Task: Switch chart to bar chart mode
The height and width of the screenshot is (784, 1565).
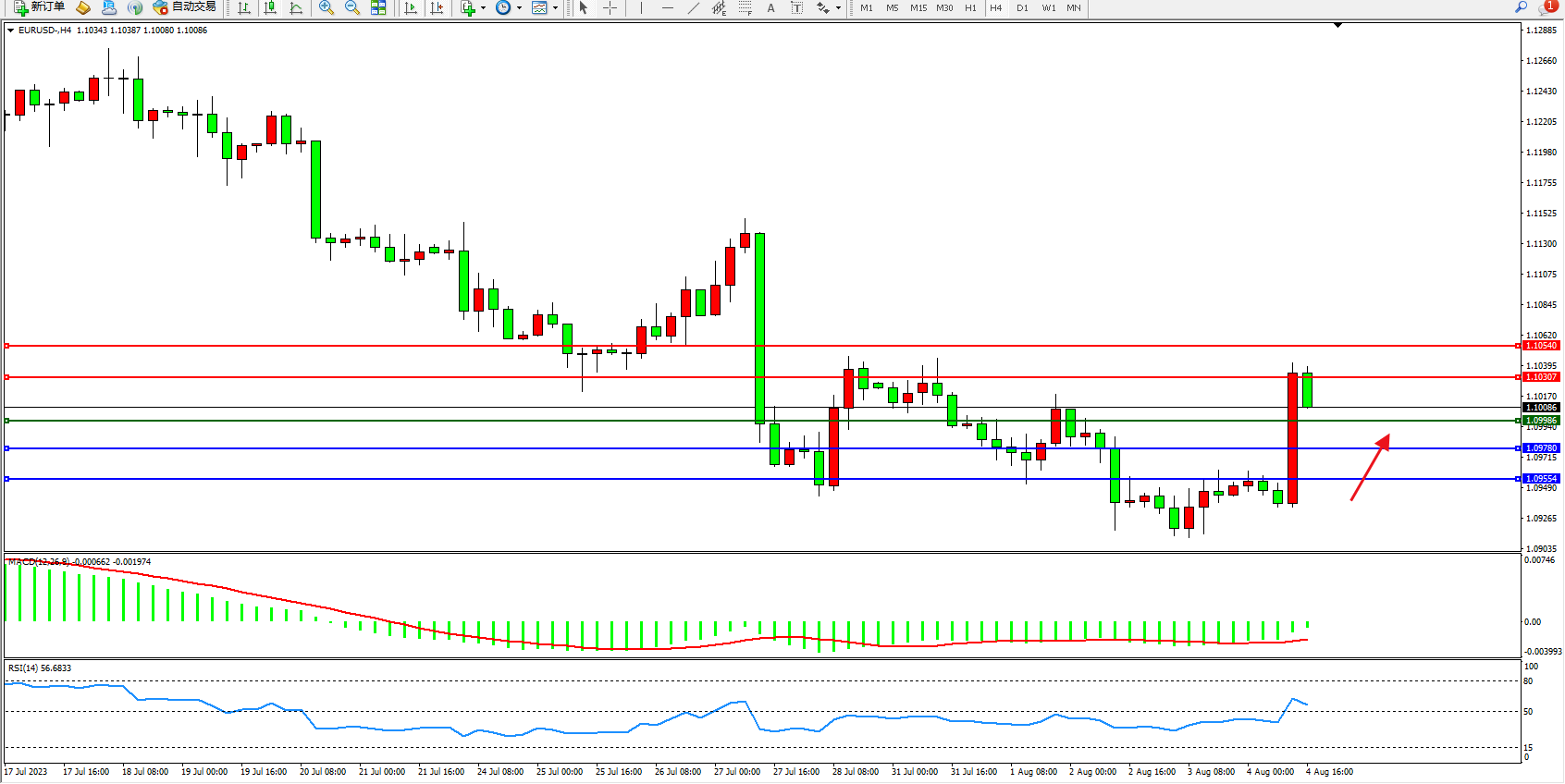Action: (x=244, y=7)
